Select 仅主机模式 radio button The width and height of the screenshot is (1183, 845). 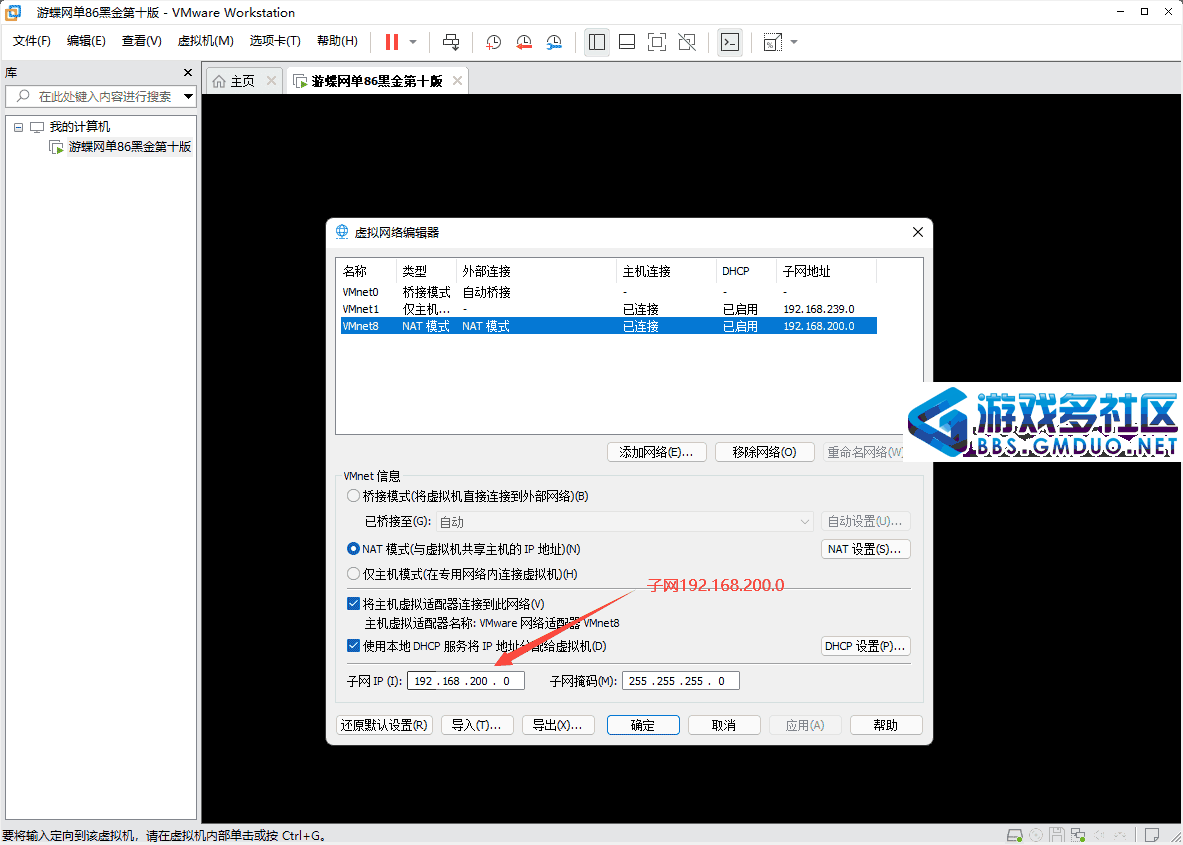coord(353,573)
